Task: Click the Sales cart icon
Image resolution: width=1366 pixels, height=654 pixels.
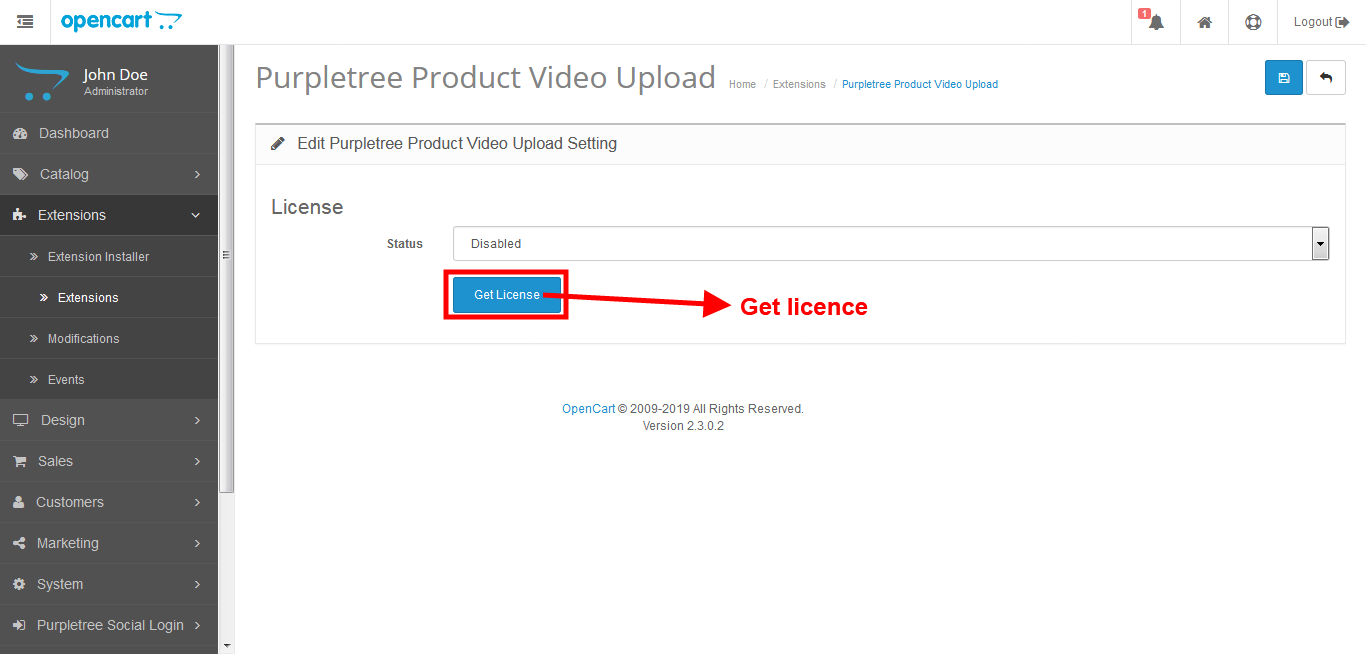Action: pos(19,461)
